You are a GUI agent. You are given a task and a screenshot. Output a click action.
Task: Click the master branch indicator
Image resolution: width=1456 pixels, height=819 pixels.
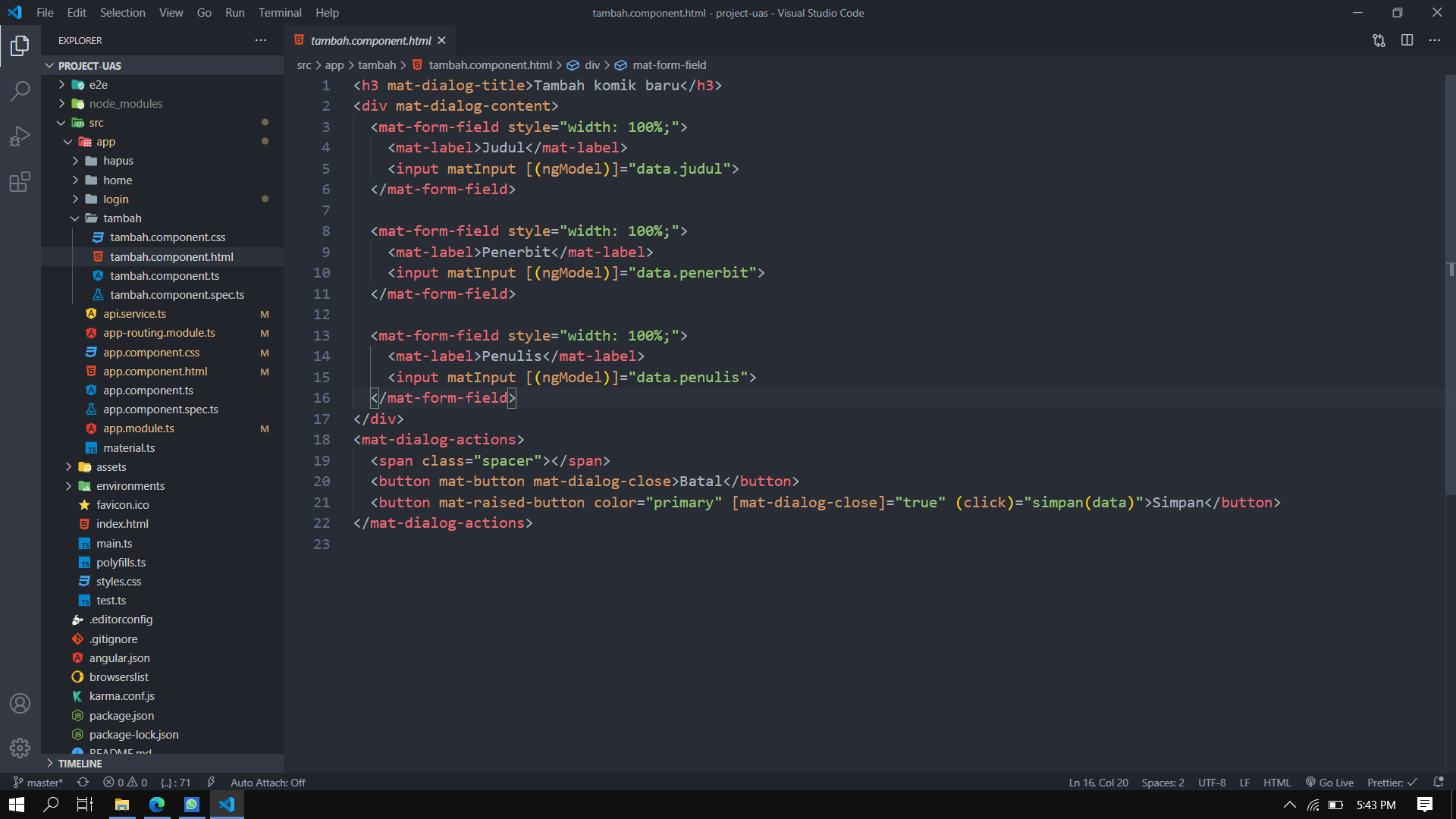tap(38, 783)
